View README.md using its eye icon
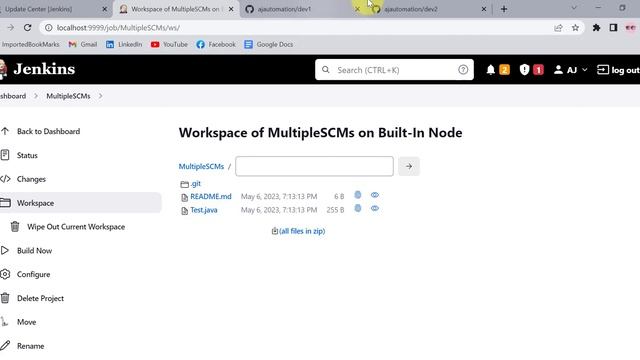The width and height of the screenshot is (640, 360). point(375,195)
